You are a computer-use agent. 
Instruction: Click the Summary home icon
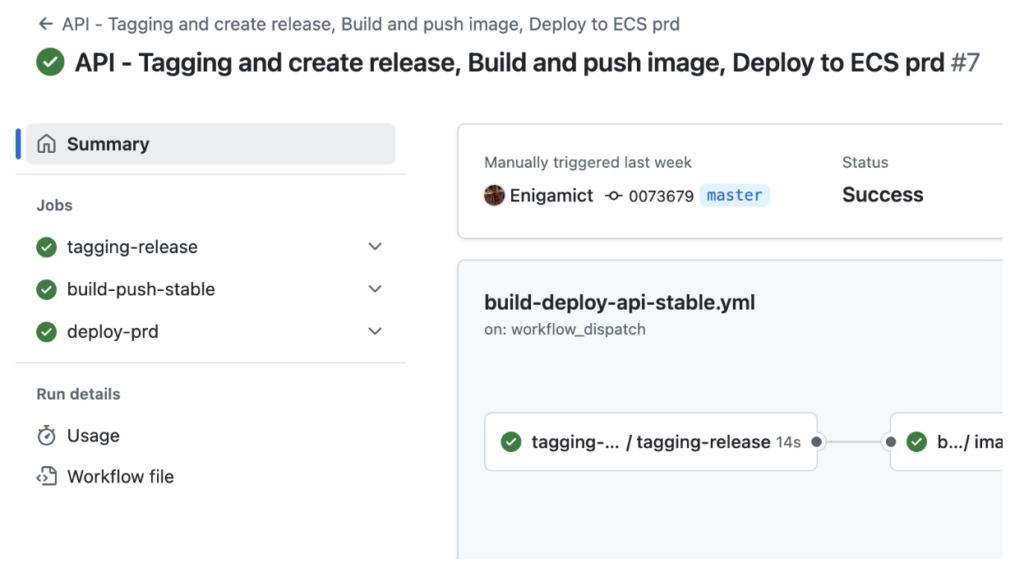(x=46, y=144)
